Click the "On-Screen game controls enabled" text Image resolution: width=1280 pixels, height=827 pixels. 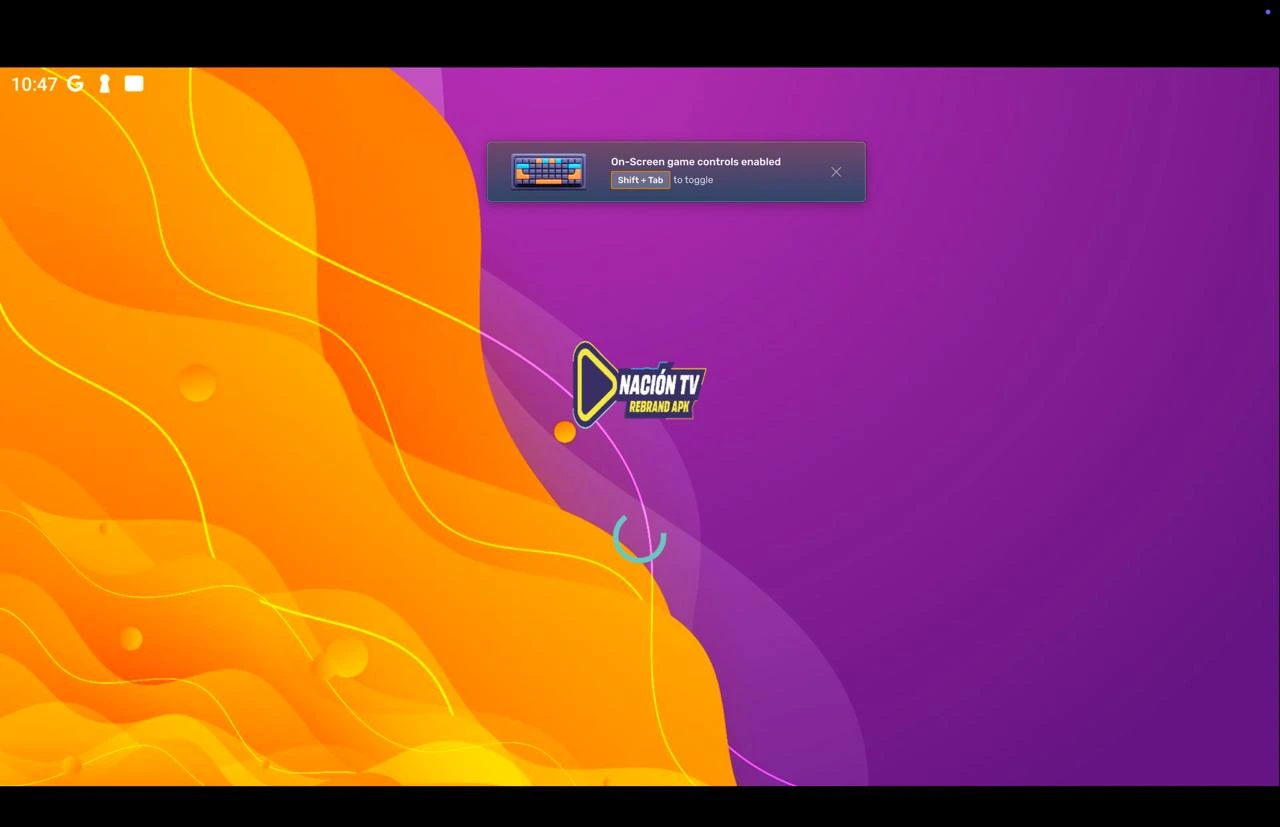click(x=696, y=161)
